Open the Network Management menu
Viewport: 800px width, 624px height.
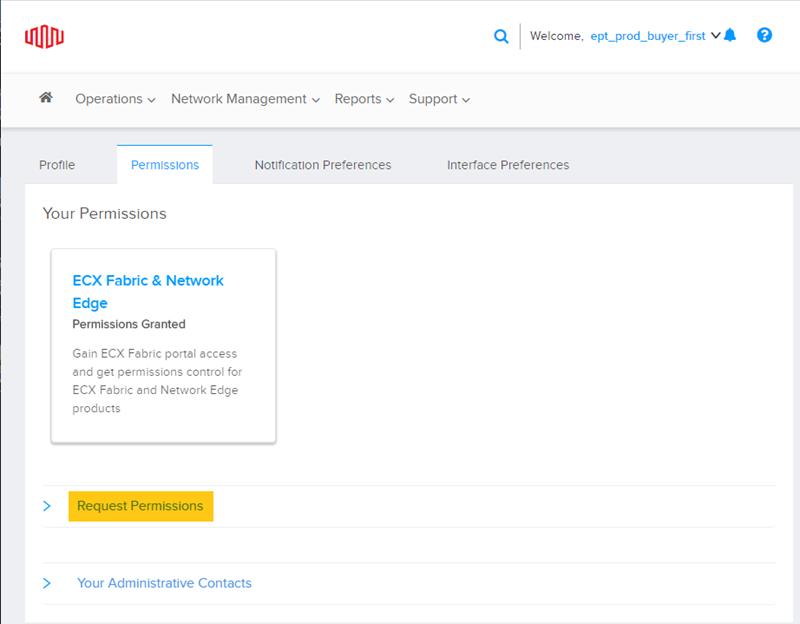[245, 99]
